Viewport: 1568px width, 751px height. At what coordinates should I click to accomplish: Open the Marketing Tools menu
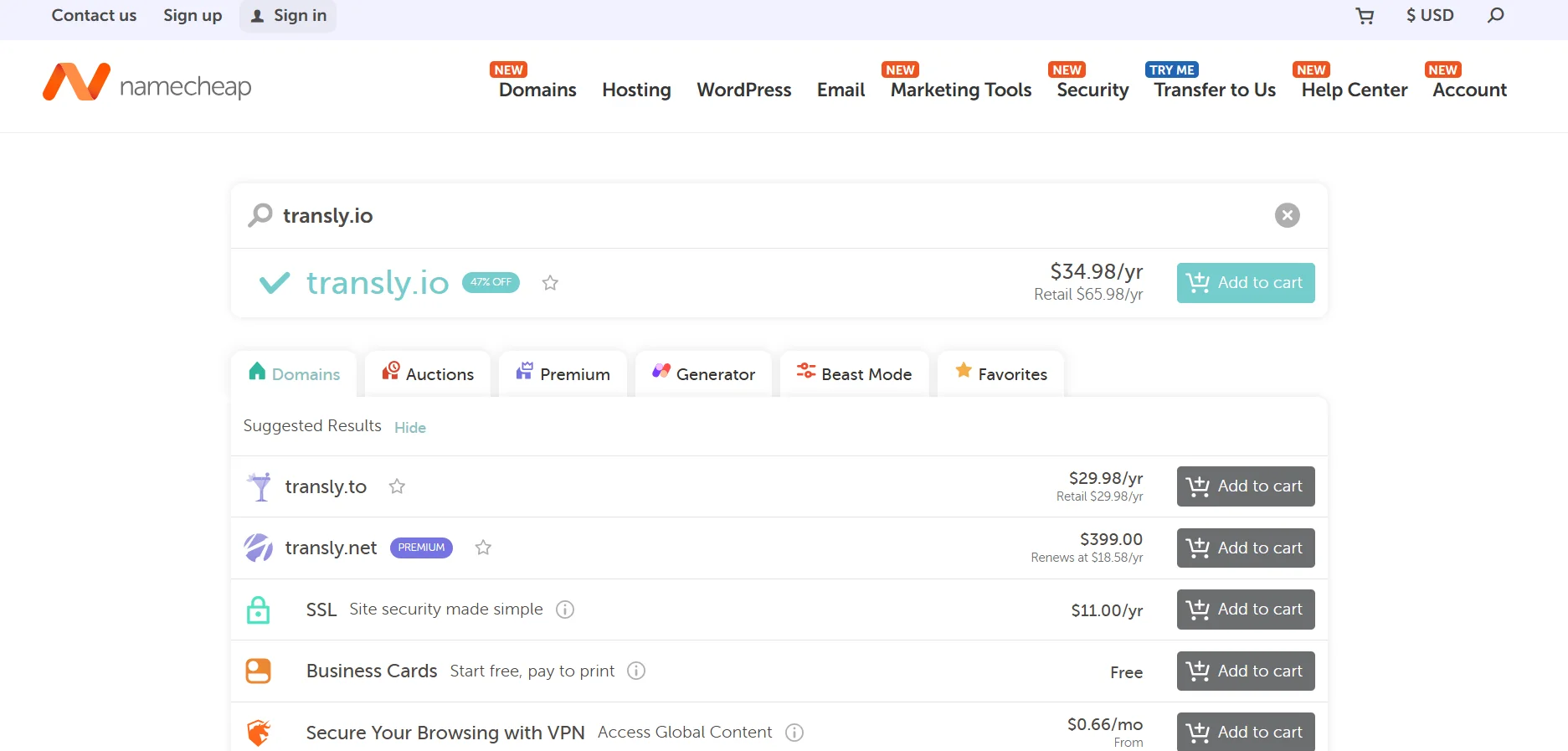pos(961,90)
